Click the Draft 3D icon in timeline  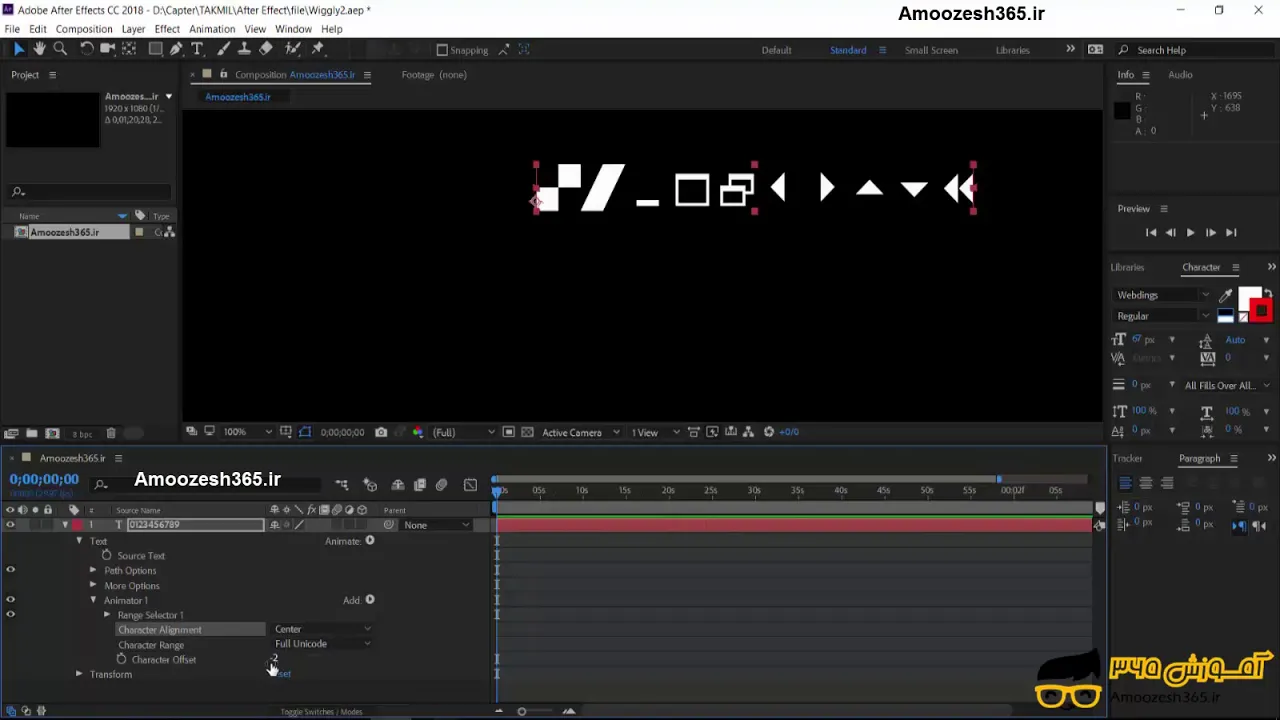coord(370,485)
